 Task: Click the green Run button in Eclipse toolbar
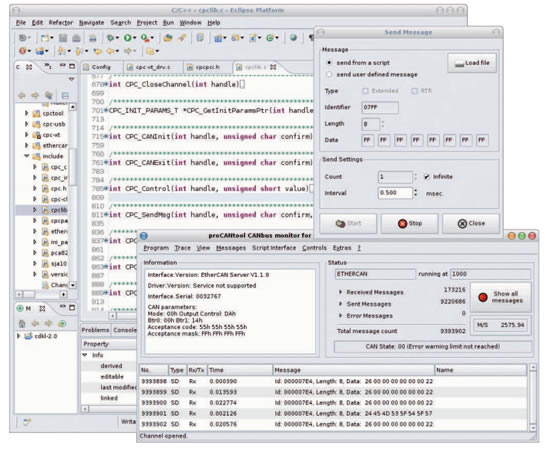click(x=127, y=37)
